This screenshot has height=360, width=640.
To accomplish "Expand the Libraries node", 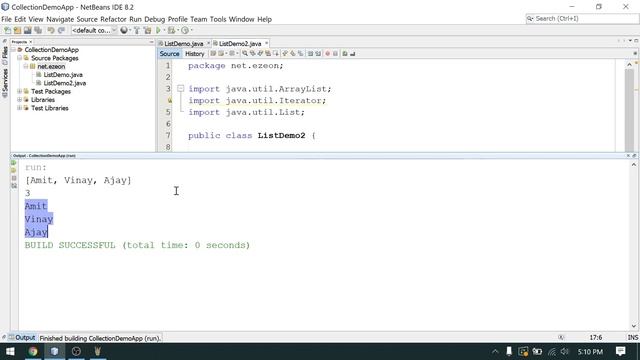I will click(19, 100).
